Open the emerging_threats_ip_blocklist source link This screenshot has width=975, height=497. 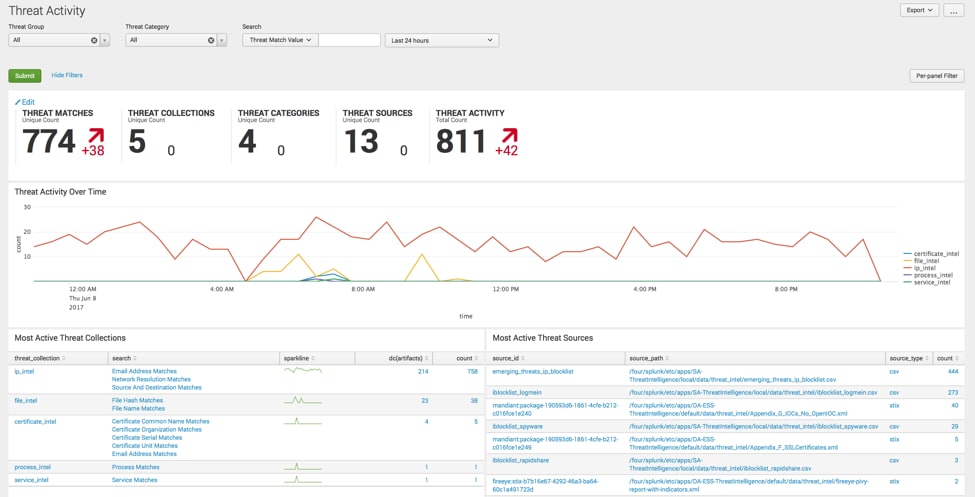click(x=533, y=371)
